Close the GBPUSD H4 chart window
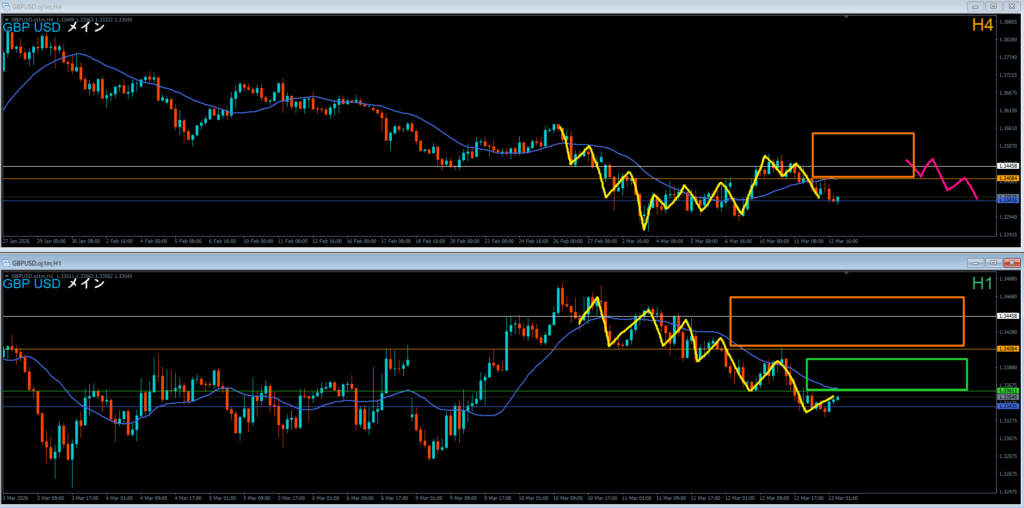 [x=1011, y=6]
